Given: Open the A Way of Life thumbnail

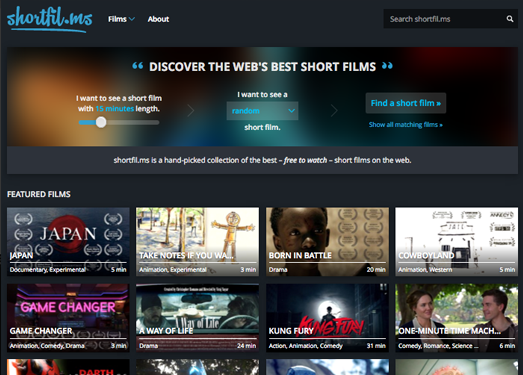Looking at the screenshot, I should (x=197, y=318).
